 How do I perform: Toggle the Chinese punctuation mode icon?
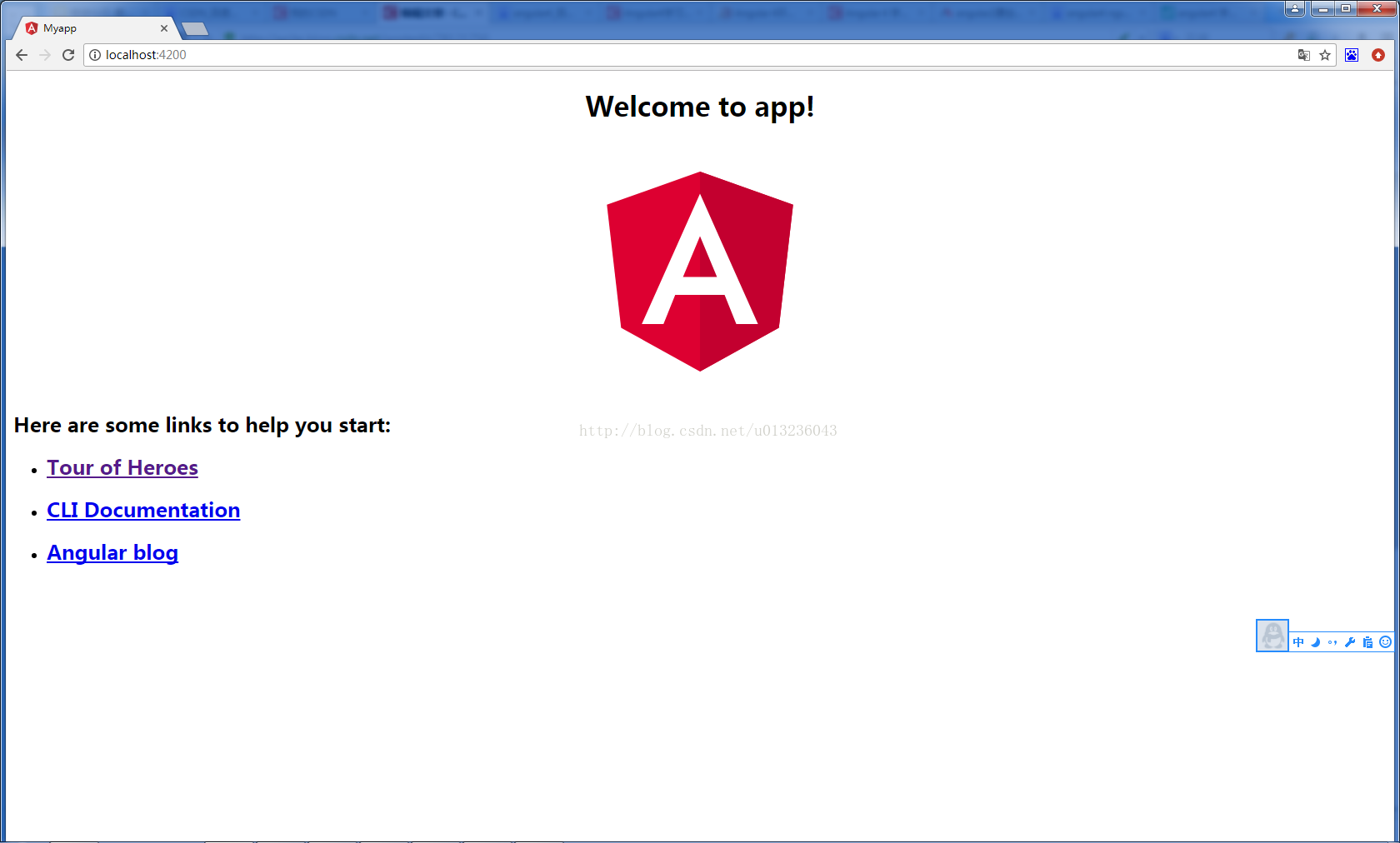coord(1332,642)
